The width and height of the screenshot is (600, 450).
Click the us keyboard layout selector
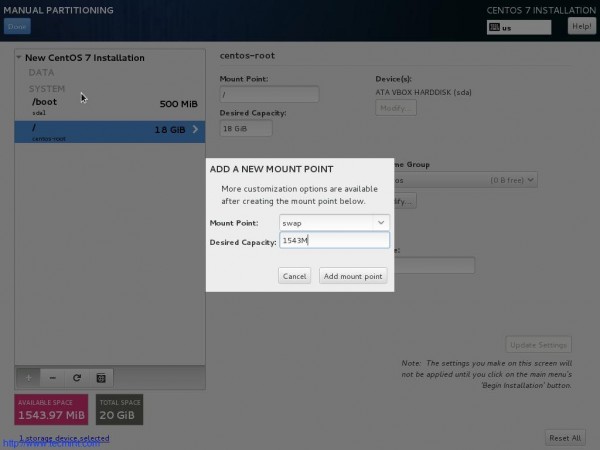tap(519, 27)
